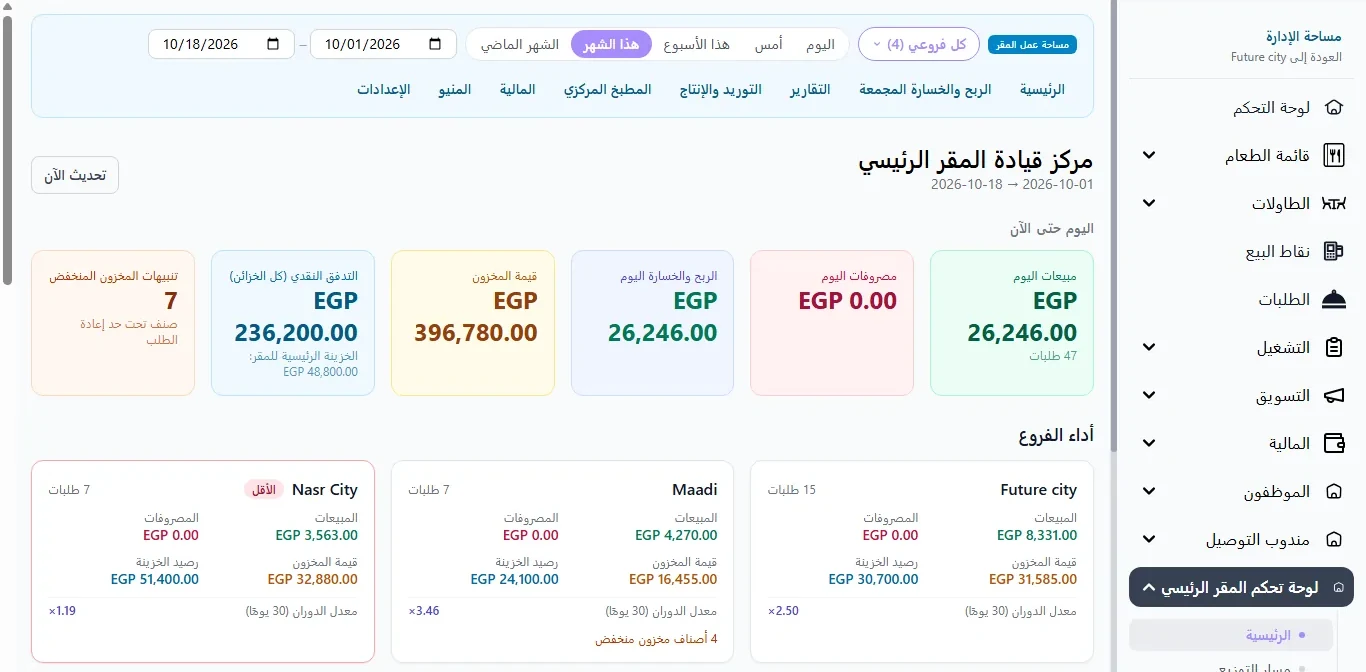1366x672 pixels.
Task: Expand the التسويق sidebar chevron
Action: tap(1149, 395)
